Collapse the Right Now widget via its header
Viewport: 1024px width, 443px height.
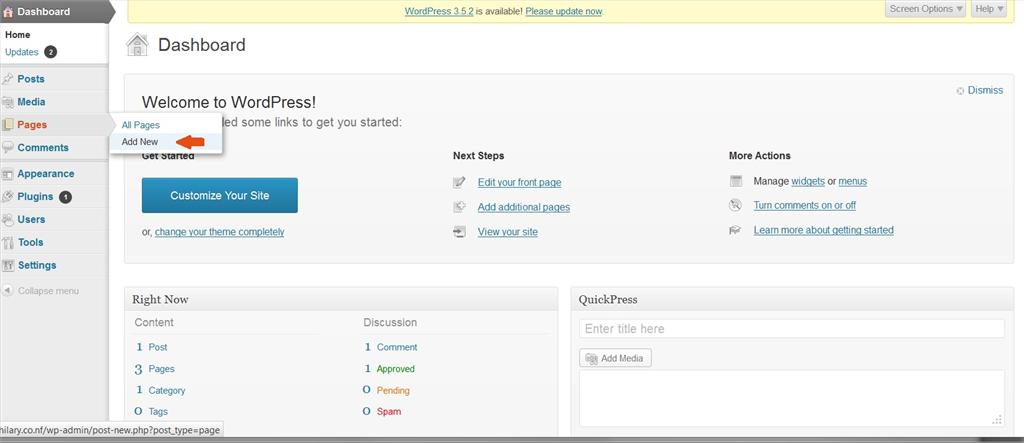point(341,299)
